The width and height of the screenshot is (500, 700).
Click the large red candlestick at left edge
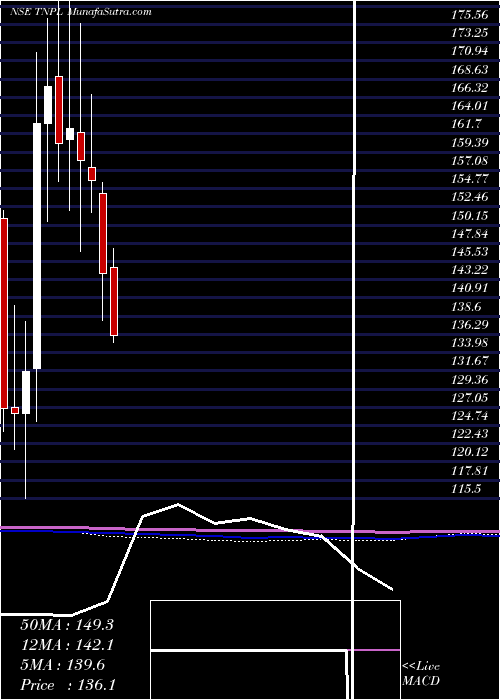tap(4, 313)
